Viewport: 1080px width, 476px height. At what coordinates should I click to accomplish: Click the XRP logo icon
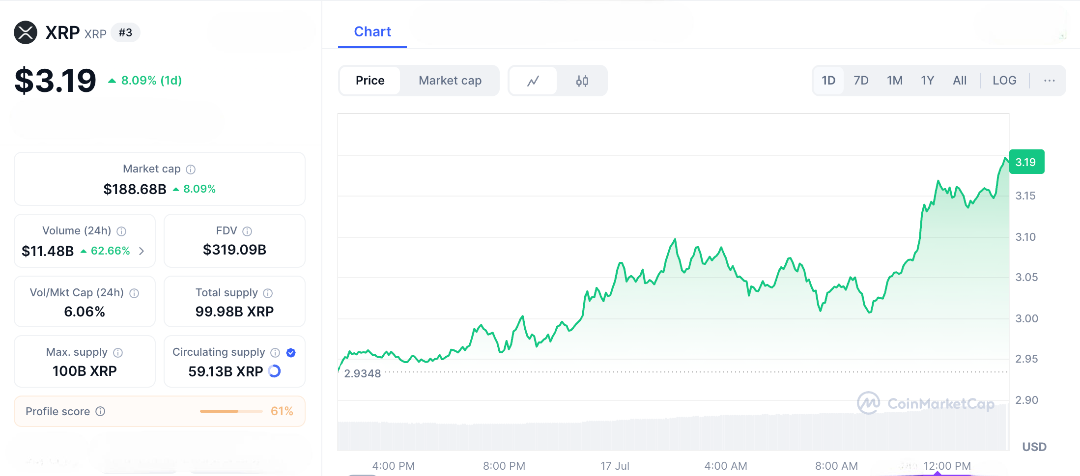pyautogui.click(x=26, y=32)
